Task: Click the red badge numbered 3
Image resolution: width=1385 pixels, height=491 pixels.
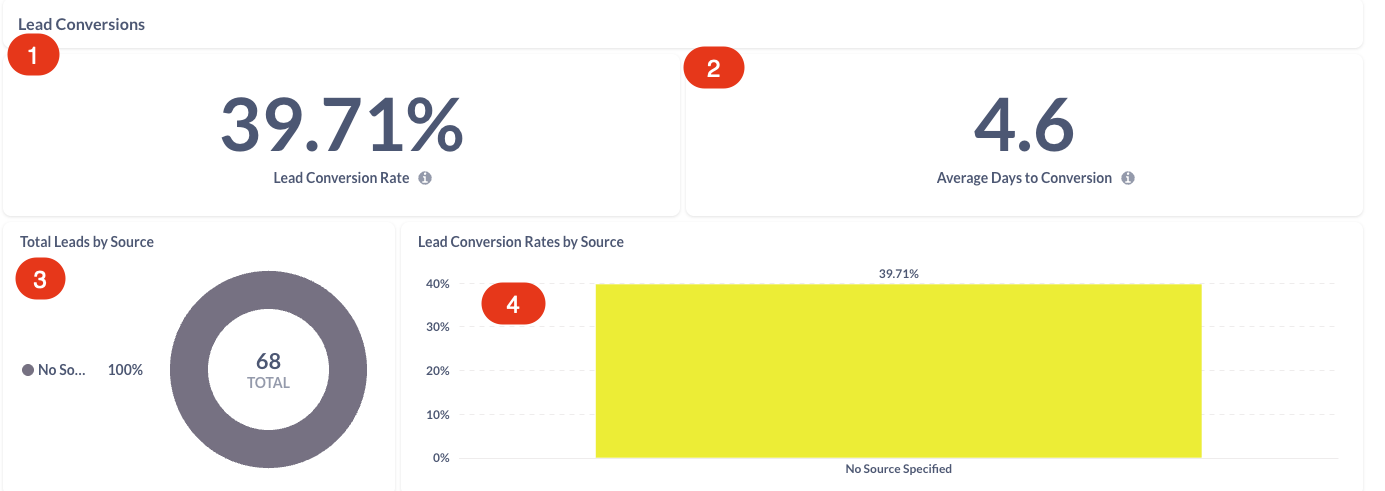Action: (40, 280)
